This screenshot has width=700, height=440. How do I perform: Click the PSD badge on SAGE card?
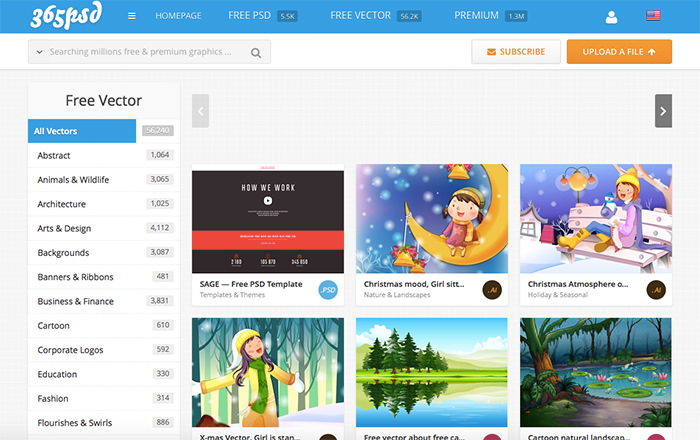pyautogui.click(x=328, y=290)
